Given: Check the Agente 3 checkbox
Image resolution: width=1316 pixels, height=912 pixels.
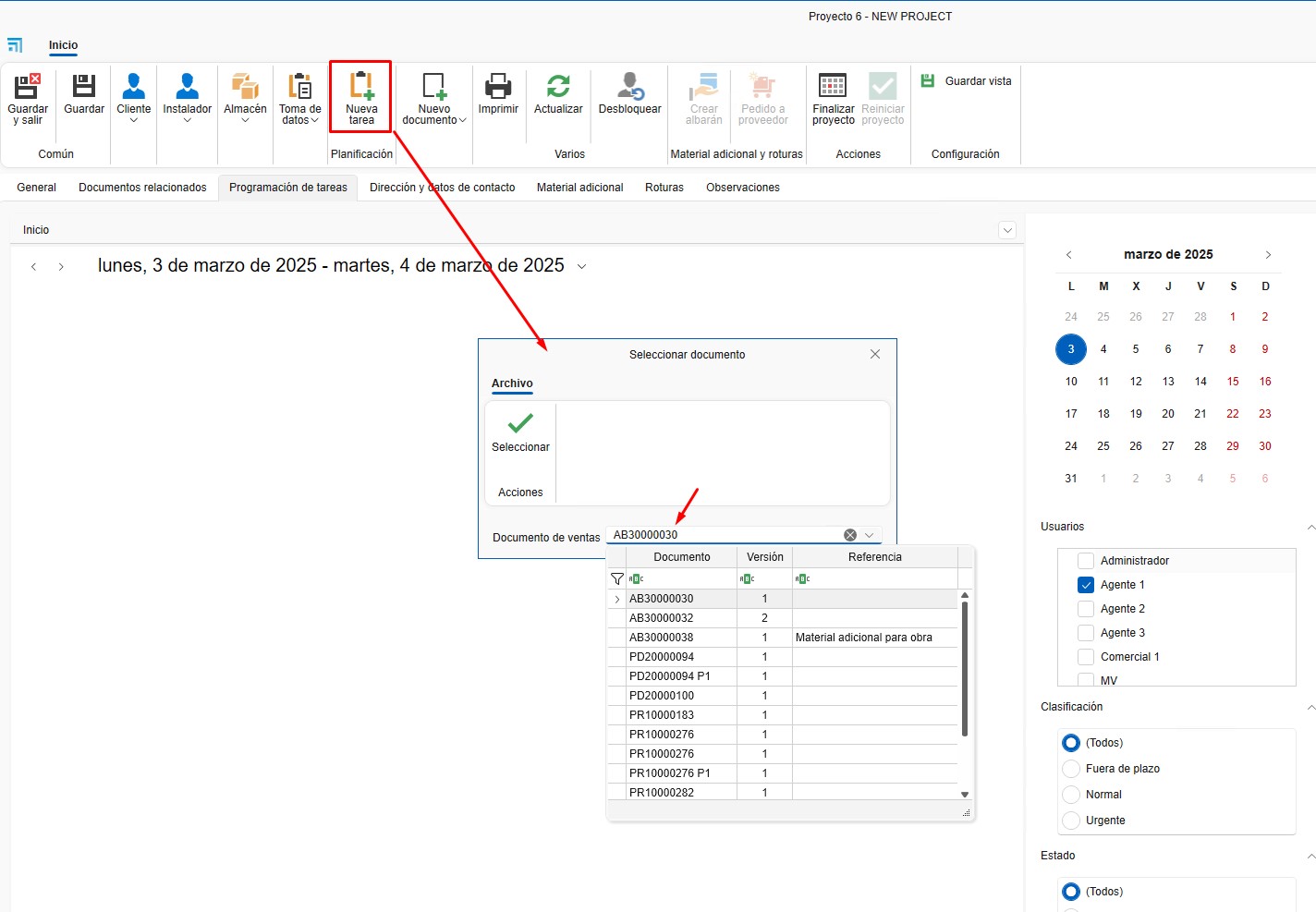Looking at the screenshot, I should coord(1086,633).
